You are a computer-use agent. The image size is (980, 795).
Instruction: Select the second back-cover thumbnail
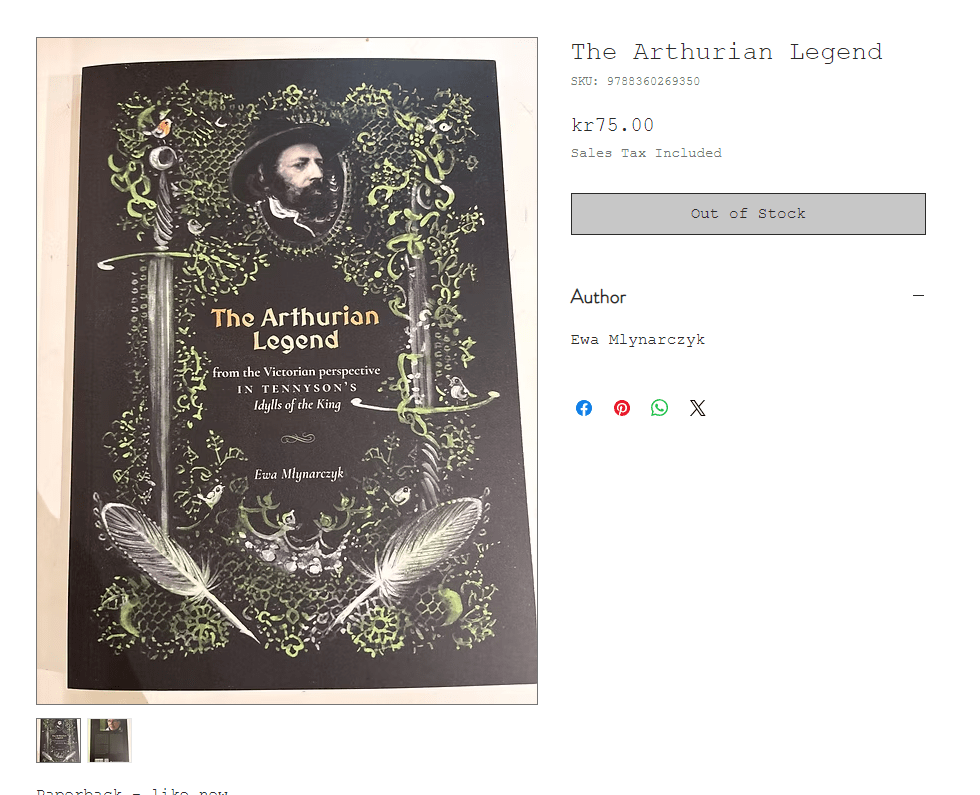pyautogui.click(x=109, y=741)
